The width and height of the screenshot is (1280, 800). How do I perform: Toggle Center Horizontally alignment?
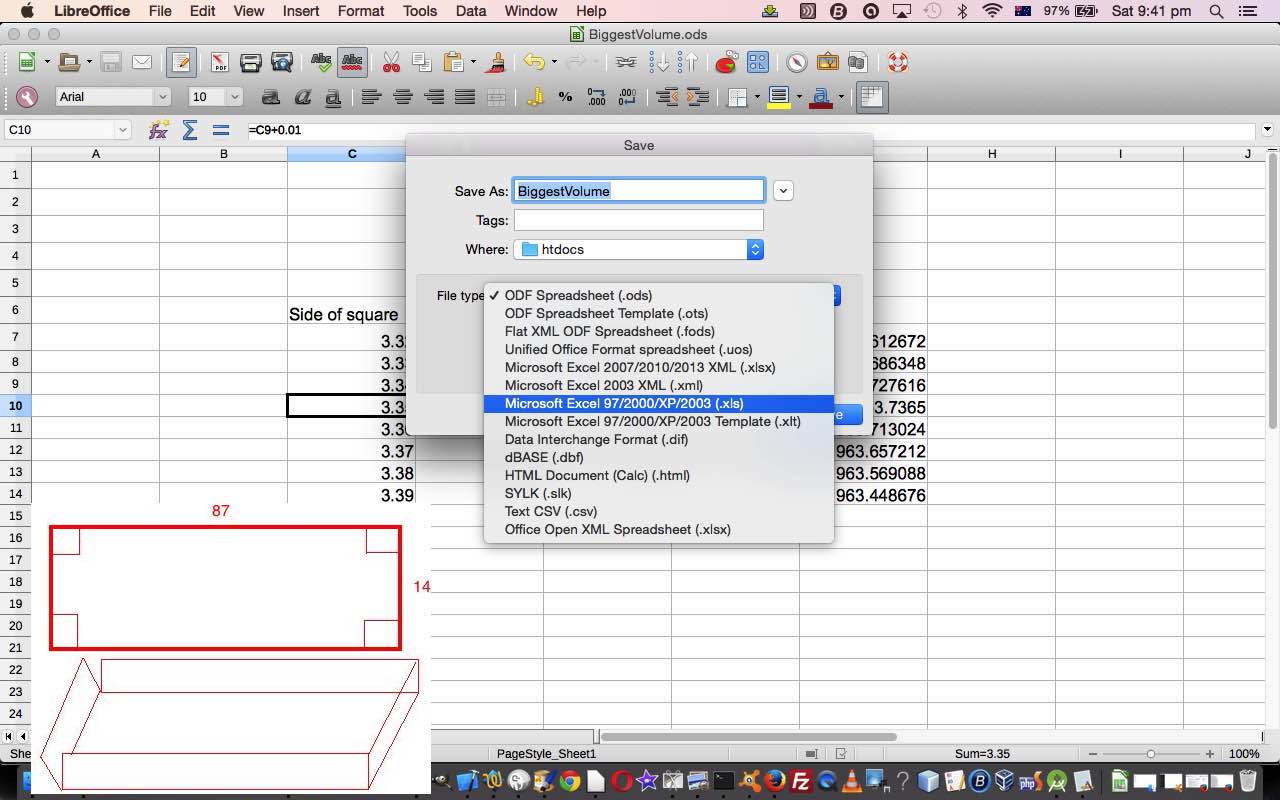pyautogui.click(x=403, y=97)
